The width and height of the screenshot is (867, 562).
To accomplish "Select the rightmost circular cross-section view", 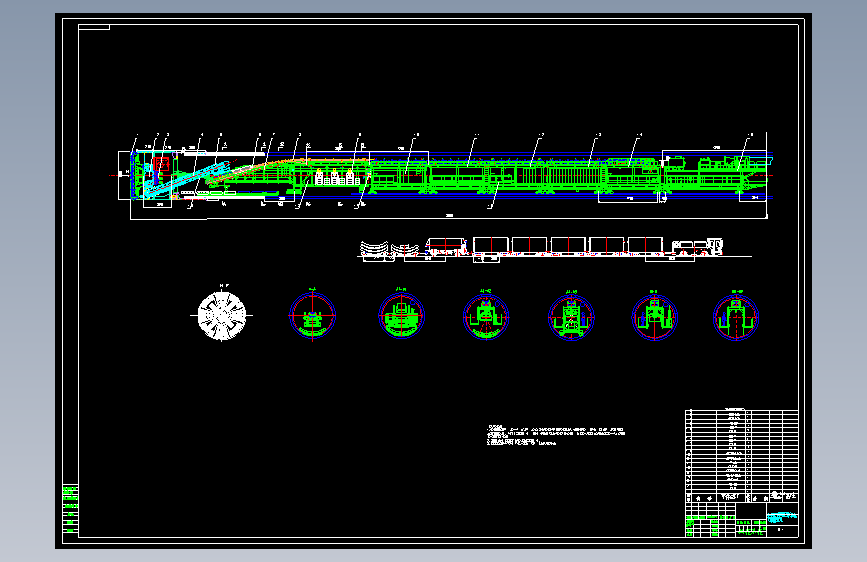I will (x=736, y=317).
